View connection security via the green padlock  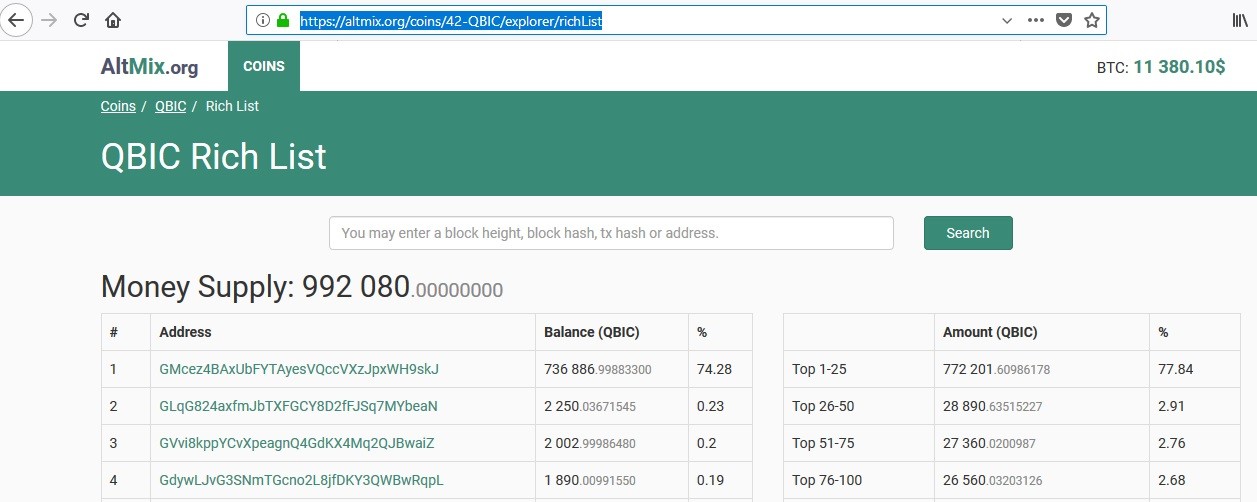coord(283,20)
